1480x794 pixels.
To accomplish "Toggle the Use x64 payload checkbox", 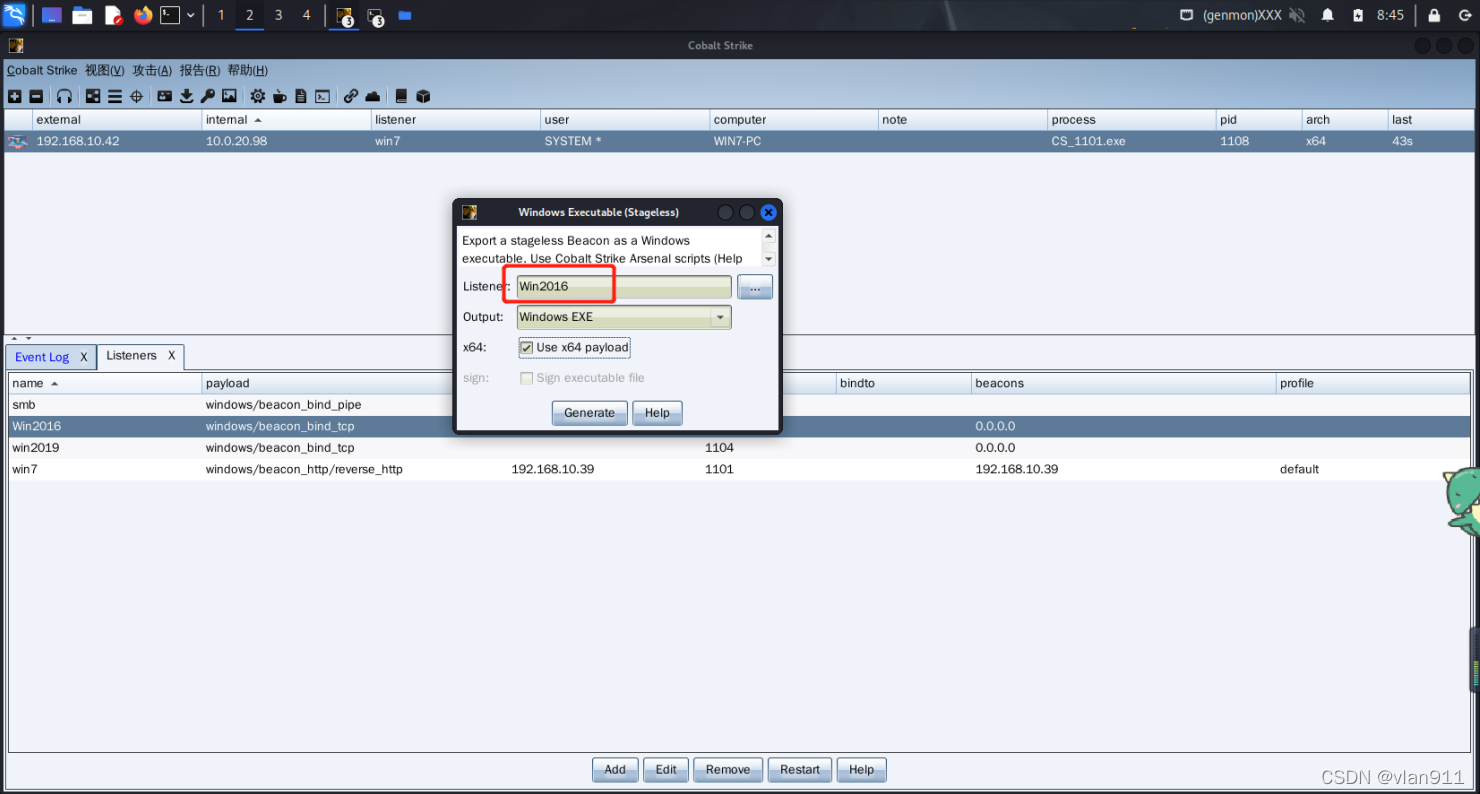I will click(x=527, y=347).
